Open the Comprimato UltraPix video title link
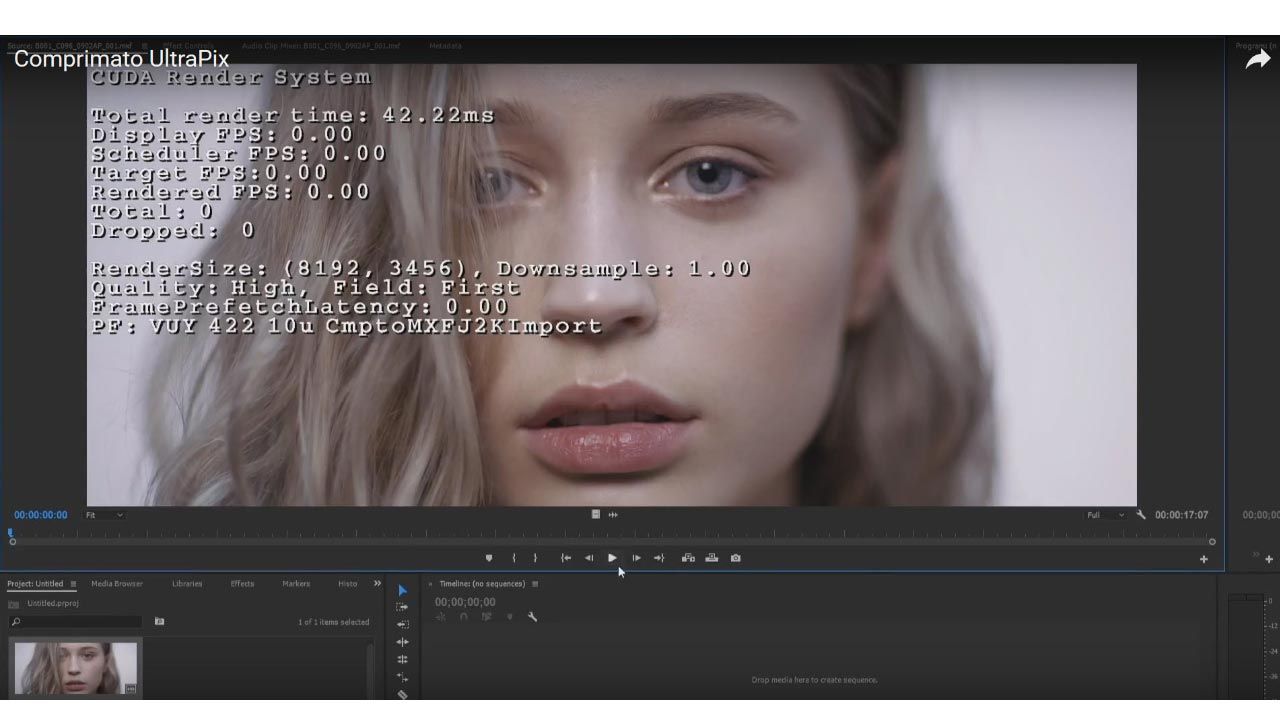1280x720 pixels. 121,59
